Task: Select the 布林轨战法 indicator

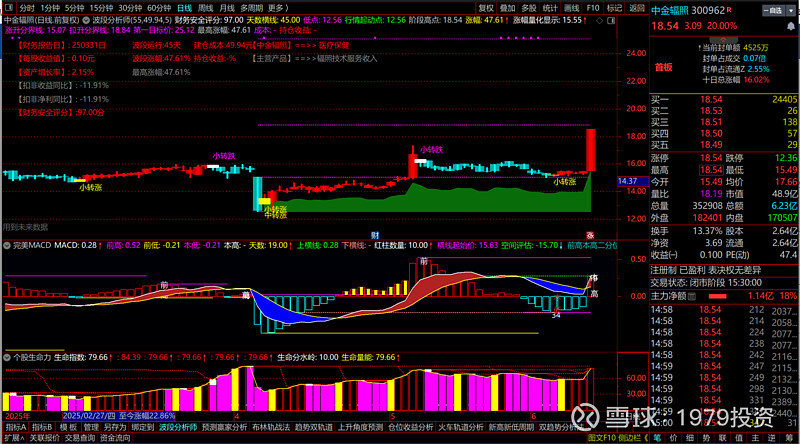Action: click(271, 428)
